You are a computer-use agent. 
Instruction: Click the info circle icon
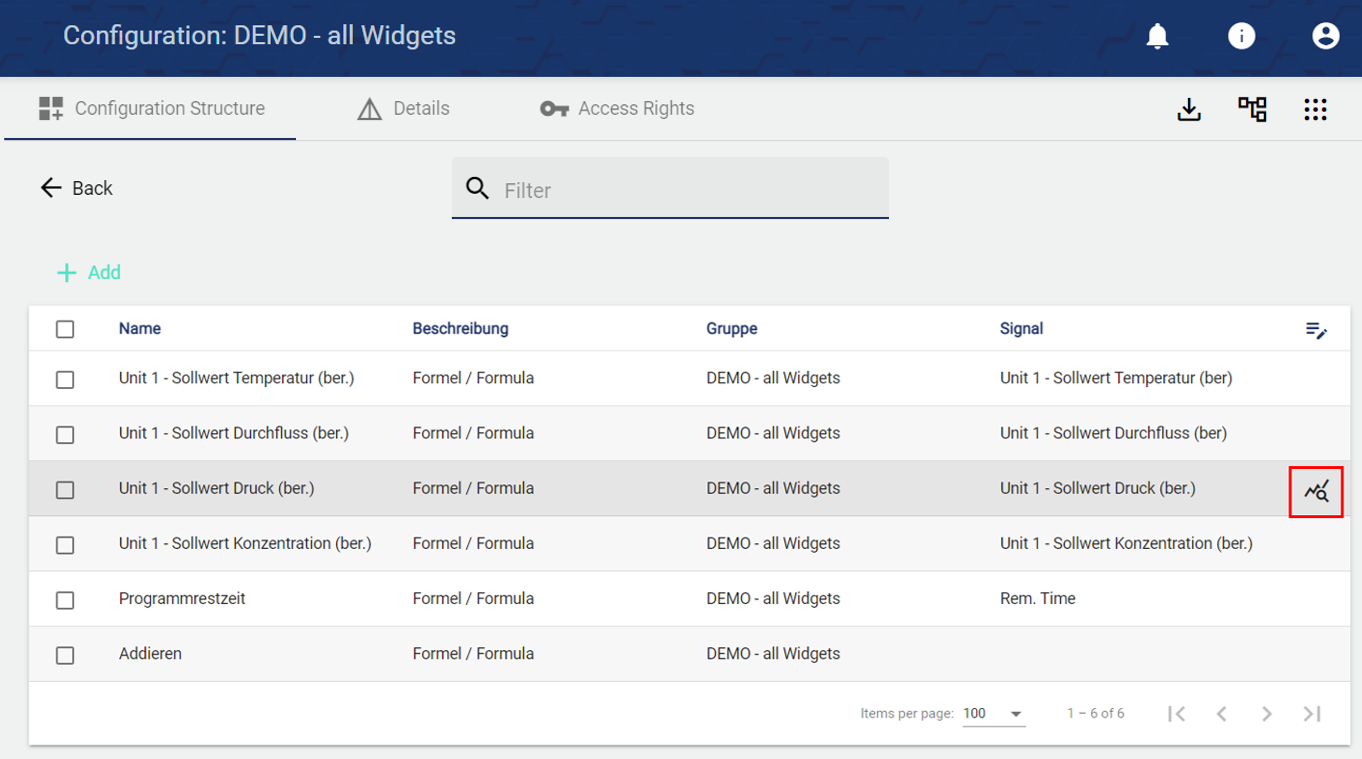click(1241, 36)
